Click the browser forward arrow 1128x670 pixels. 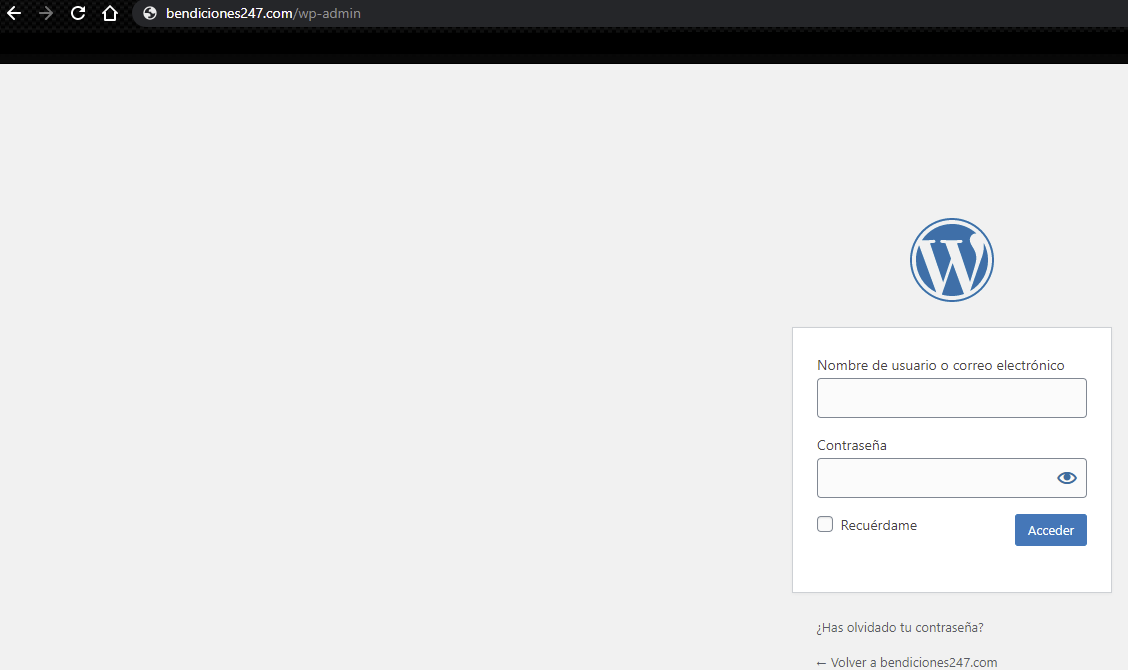[46, 13]
